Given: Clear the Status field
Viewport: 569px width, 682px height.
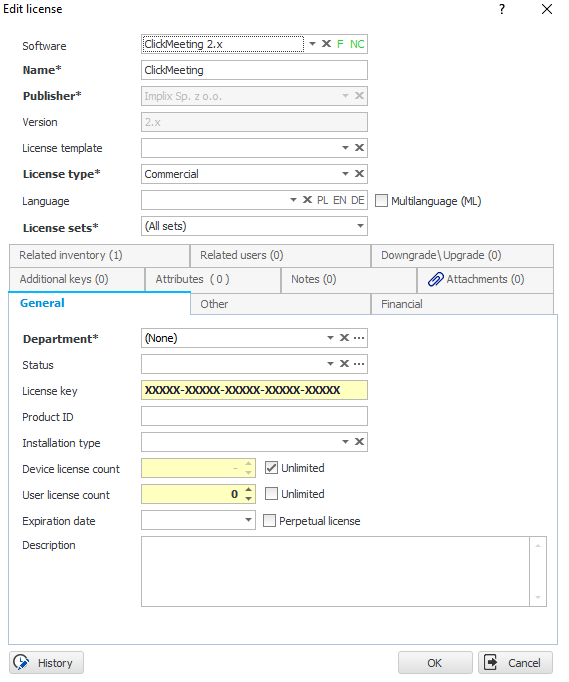Looking at the screenshot, I should 344,364.
